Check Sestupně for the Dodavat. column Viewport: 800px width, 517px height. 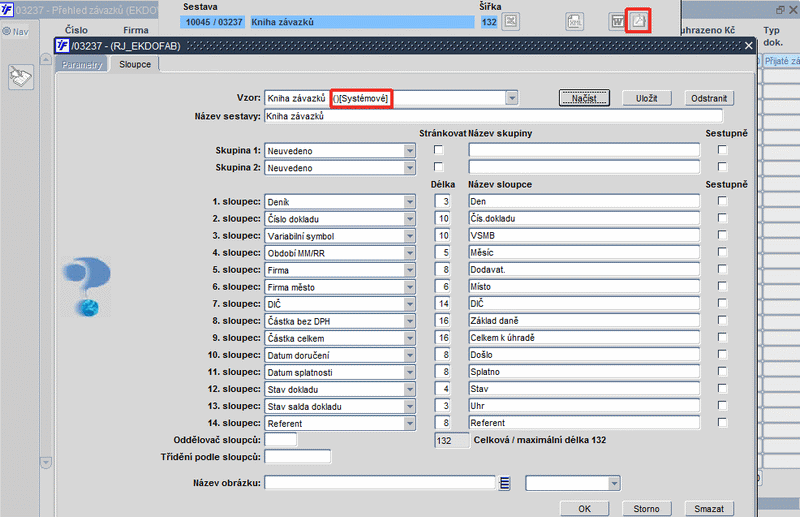722,269
